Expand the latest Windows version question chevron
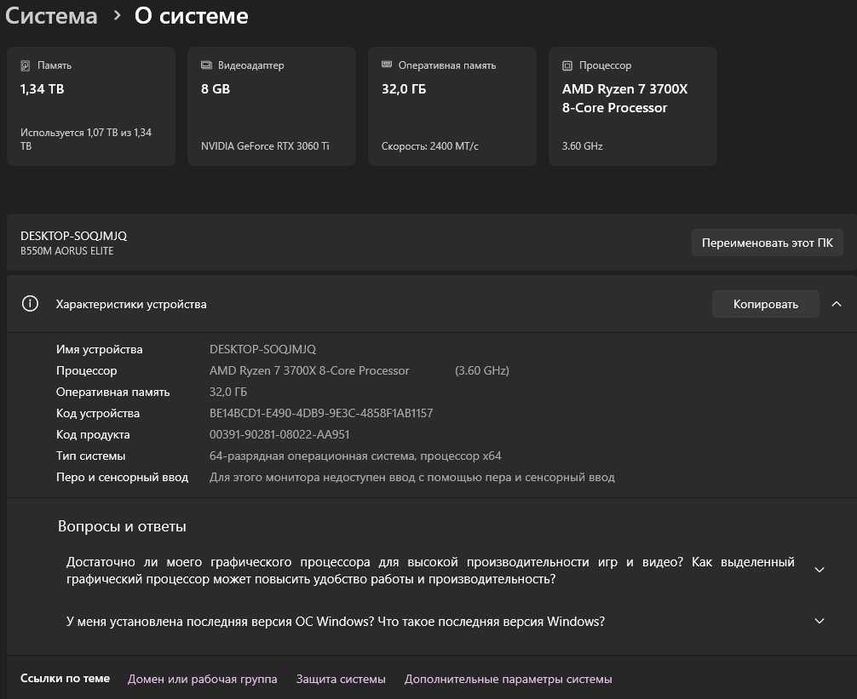857x699 pixels. coord(819,621)
